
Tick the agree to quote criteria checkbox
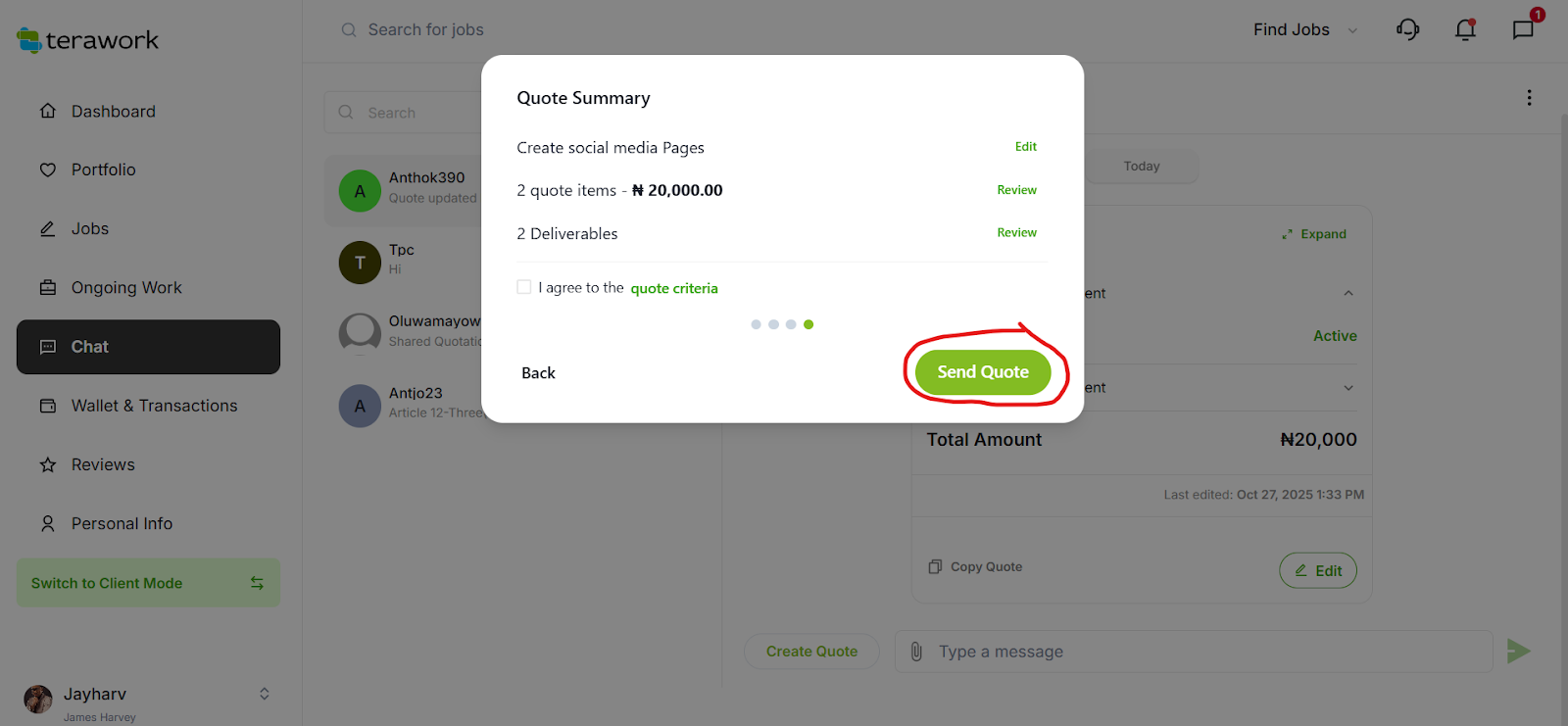(x=524, y=287)
